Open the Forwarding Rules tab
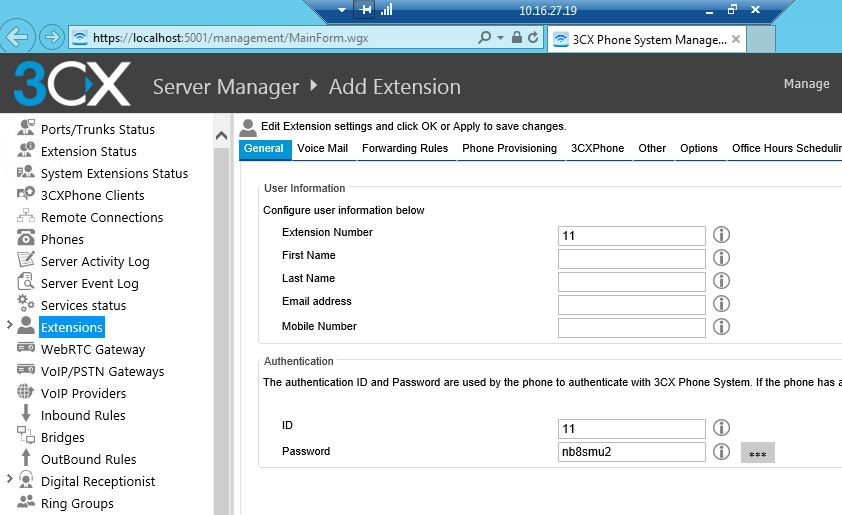 pyautogui.click(x=405, y=148)
